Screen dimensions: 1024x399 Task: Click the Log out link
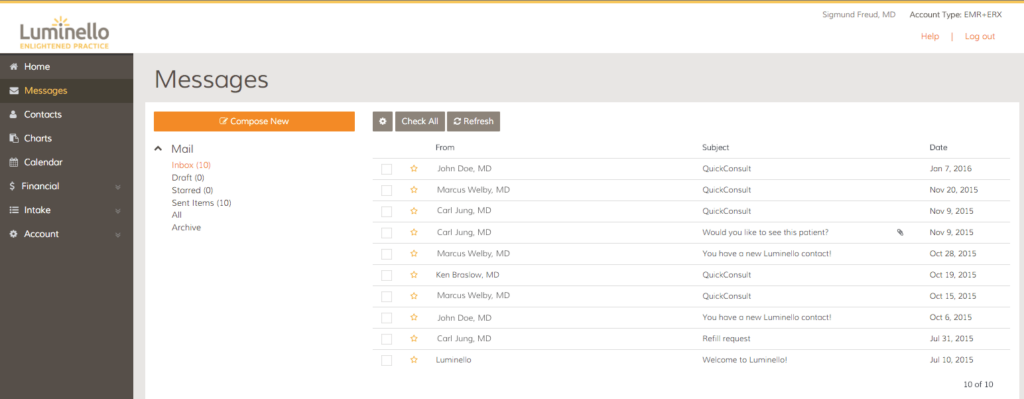(980, 37)
